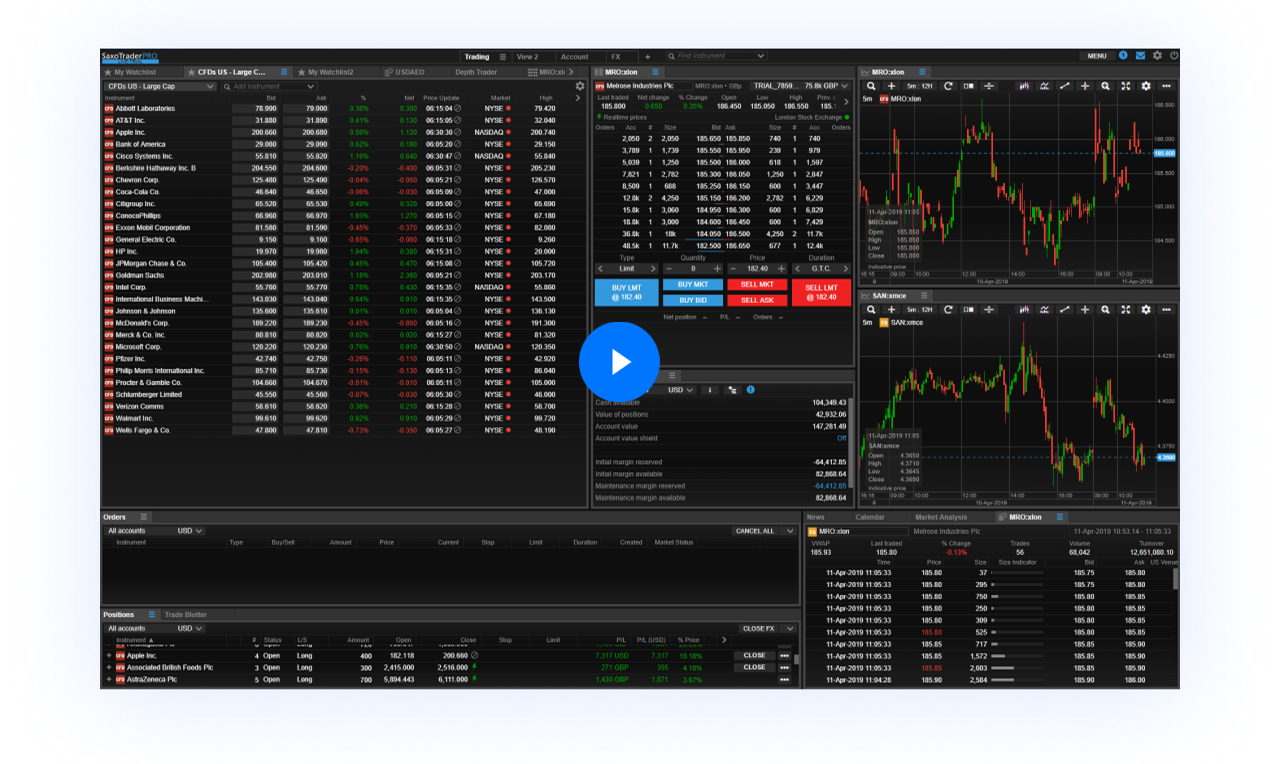Click the refresh icon in MRO:xlon chart toolbar
Image resolution: width=1280 pixels, height=764 pixels.
point(948,86)
